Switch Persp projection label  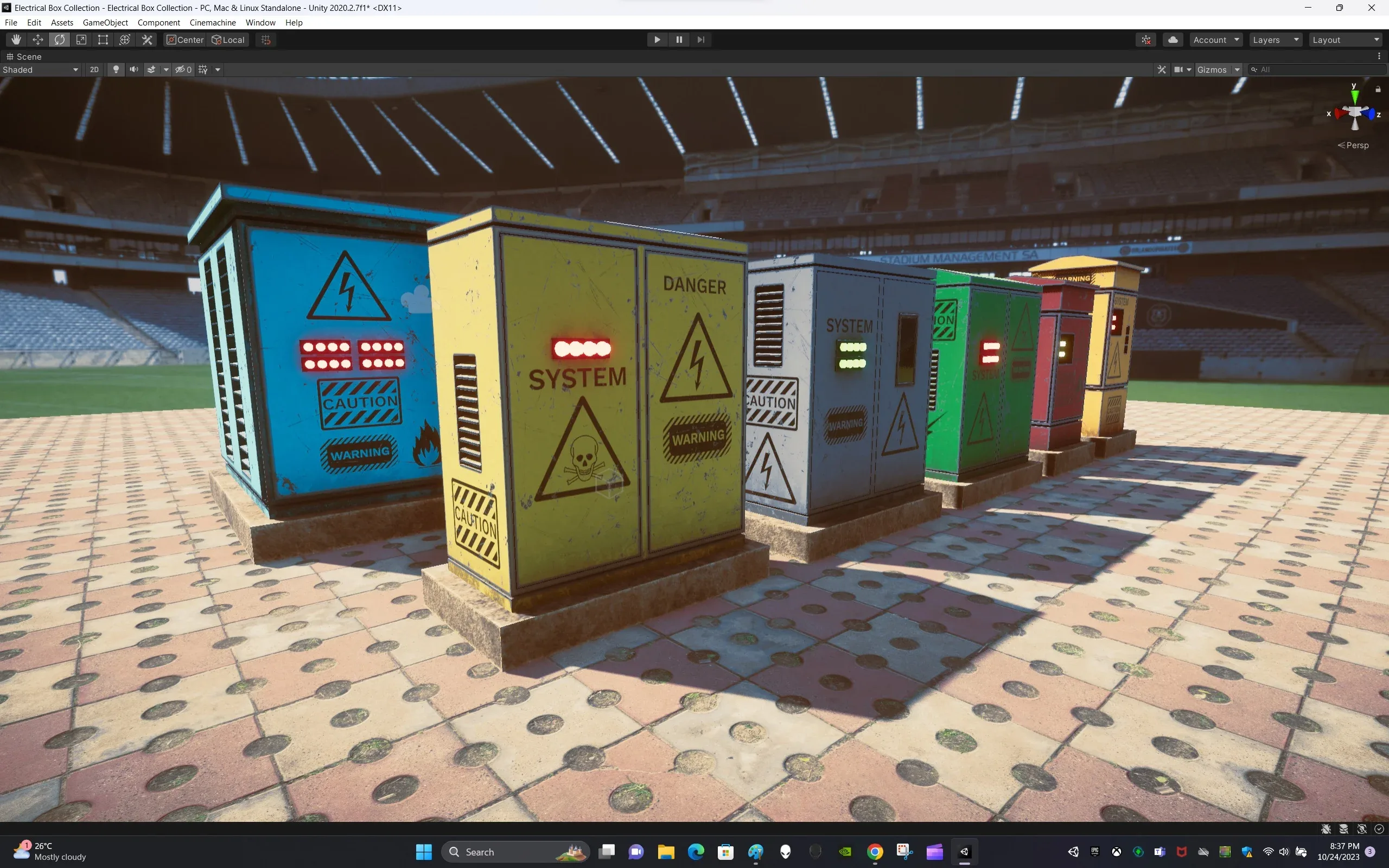(1353, 145)
